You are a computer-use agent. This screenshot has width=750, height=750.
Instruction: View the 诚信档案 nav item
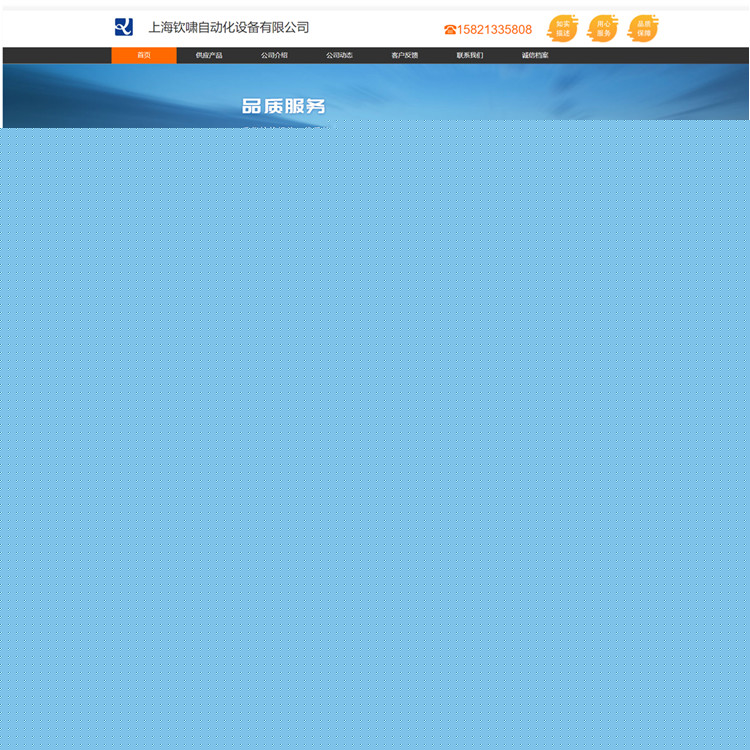[535, 55]
